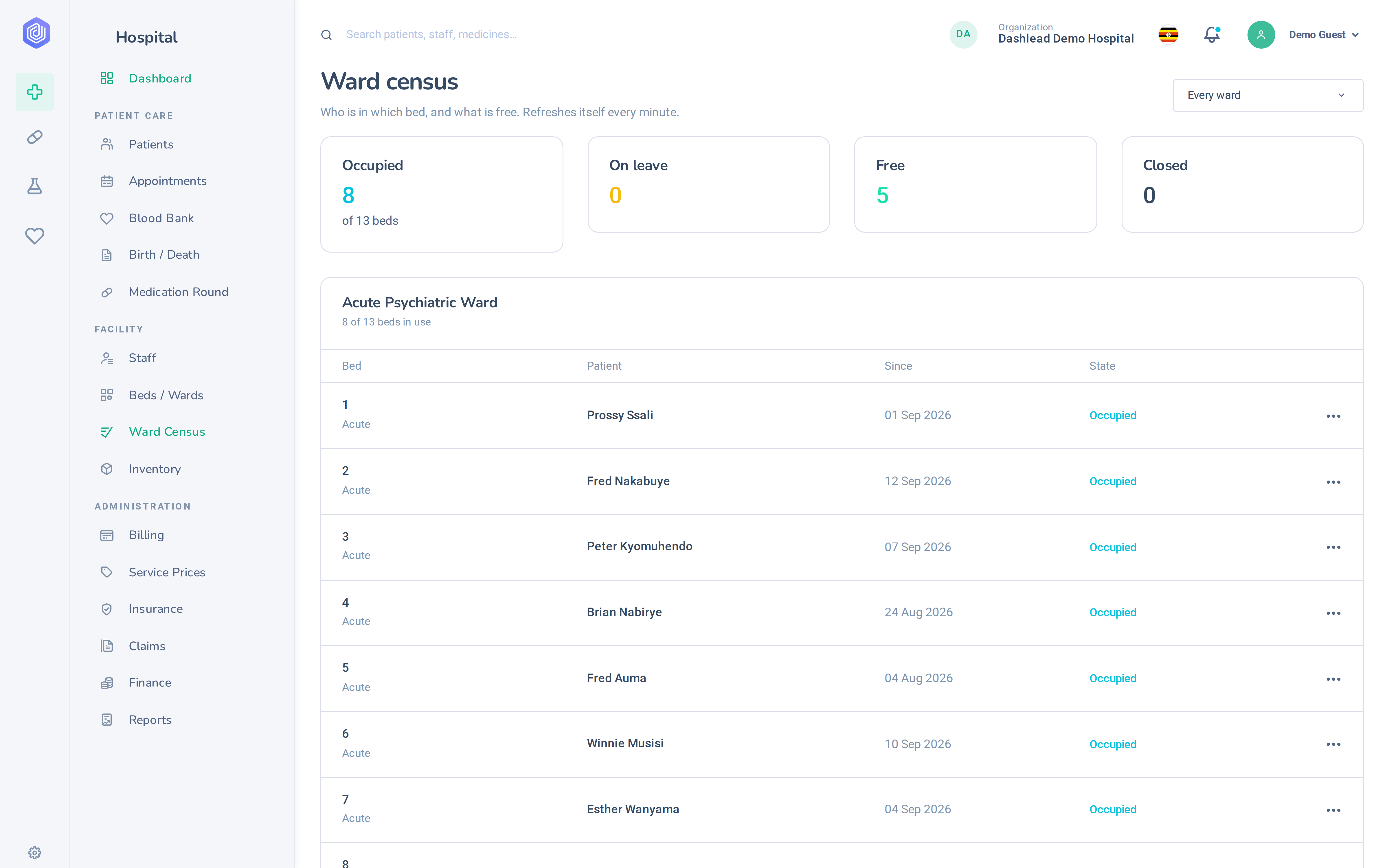The image size is (1389, 868).
Task: Open the Dashlead logo home icon
Action: (36, 33)
